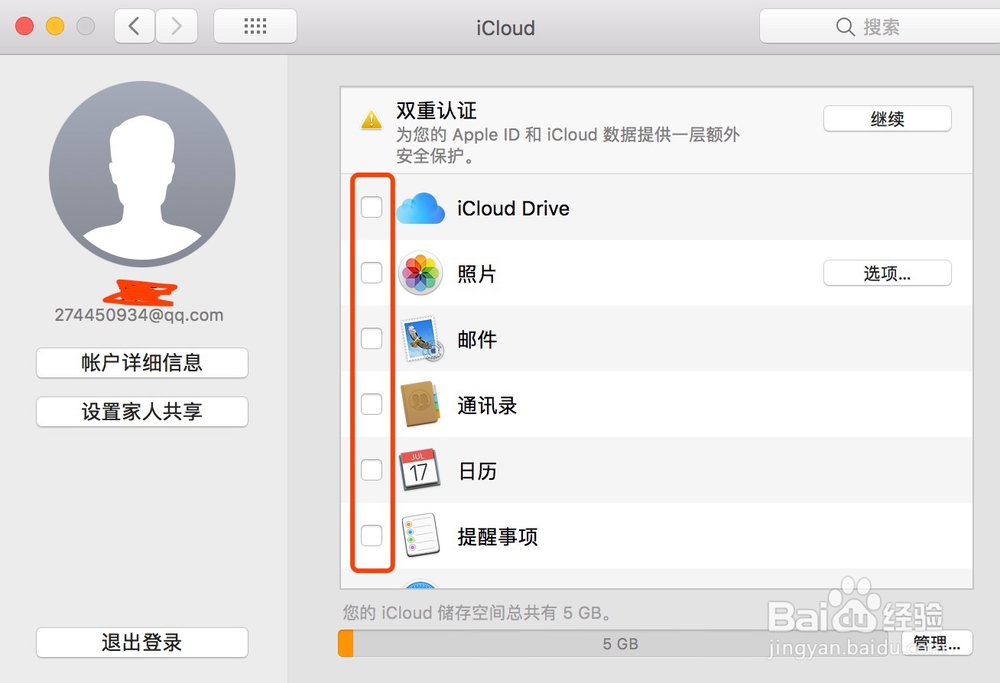Image resolution: width=1000 pixels, height=683 pixels.
Task: Click the iCloud window title
Action: [506, 28]
